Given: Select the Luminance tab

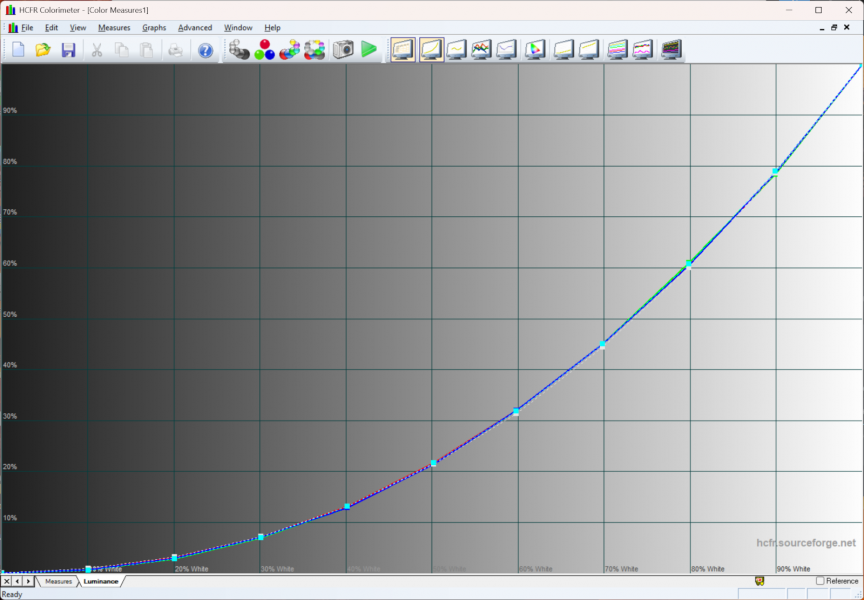Looking at the screenshot, I should click(100, 581).
